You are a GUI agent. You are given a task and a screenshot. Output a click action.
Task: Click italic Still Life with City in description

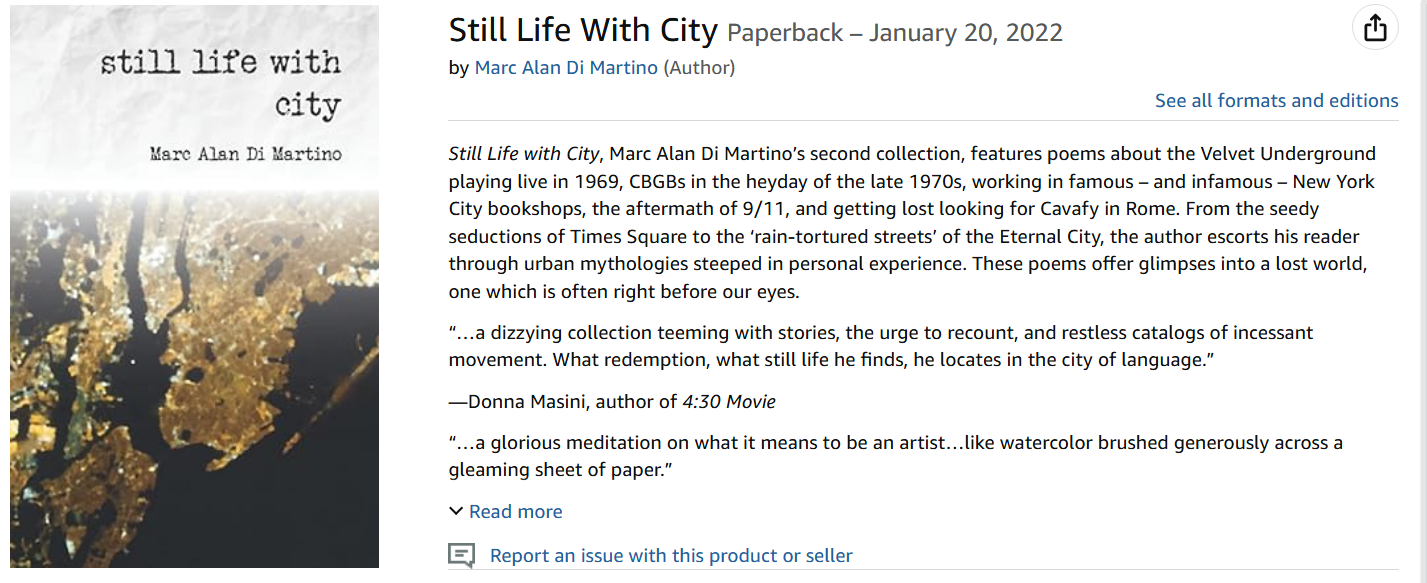[523, 154]
